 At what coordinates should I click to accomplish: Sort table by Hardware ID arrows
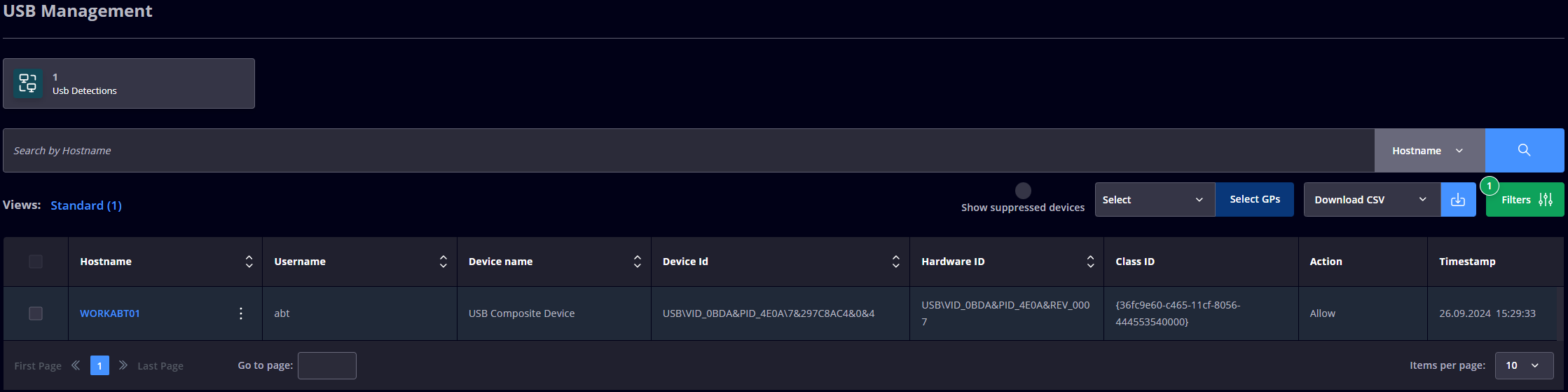(1090, 262)
